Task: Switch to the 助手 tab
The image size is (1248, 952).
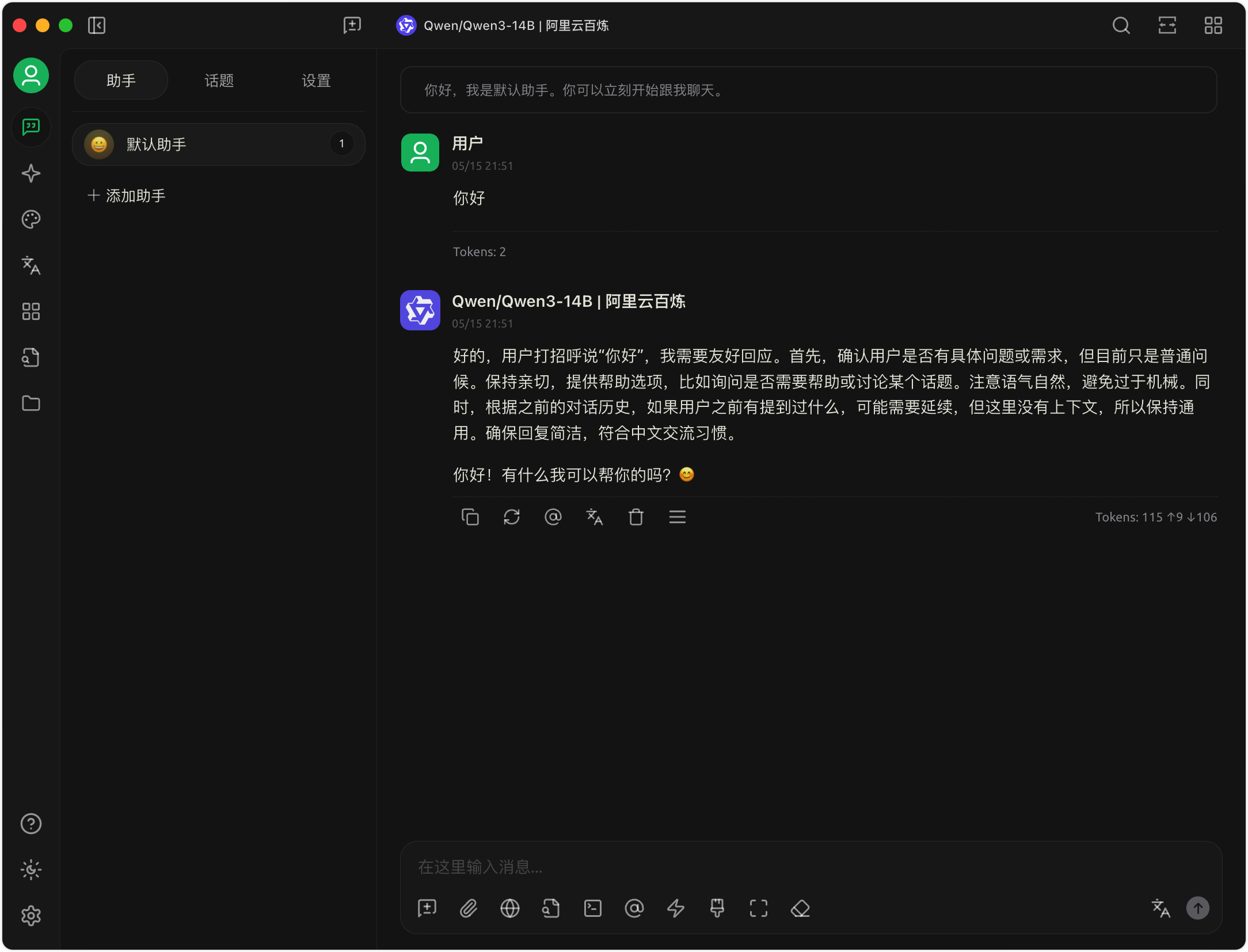Action: 121,81
